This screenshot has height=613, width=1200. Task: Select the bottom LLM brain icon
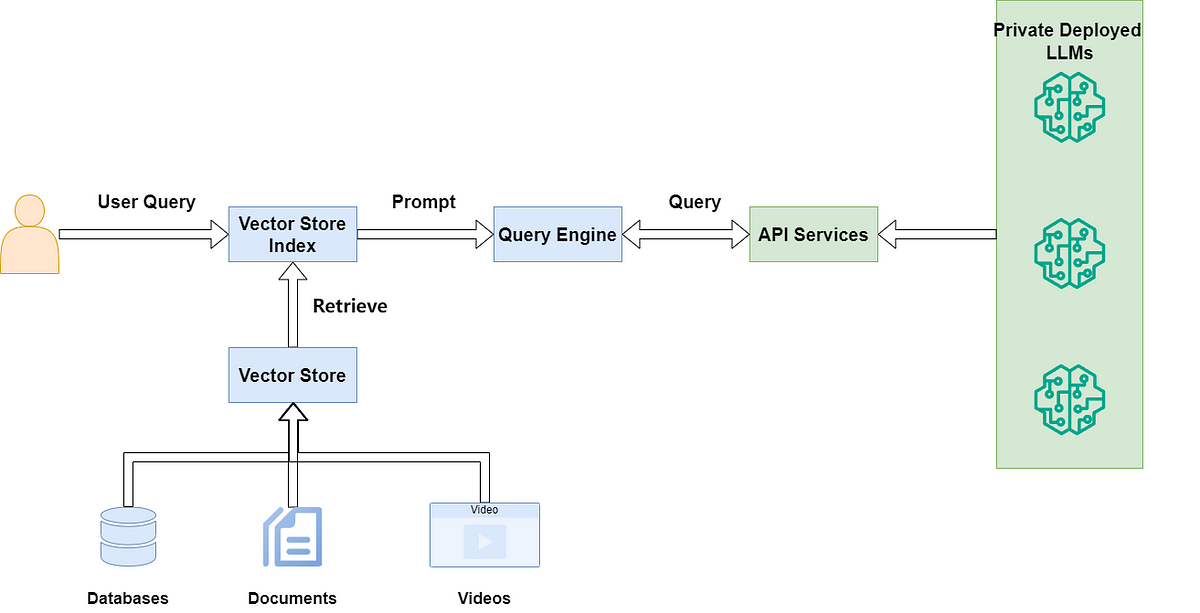1068,398
